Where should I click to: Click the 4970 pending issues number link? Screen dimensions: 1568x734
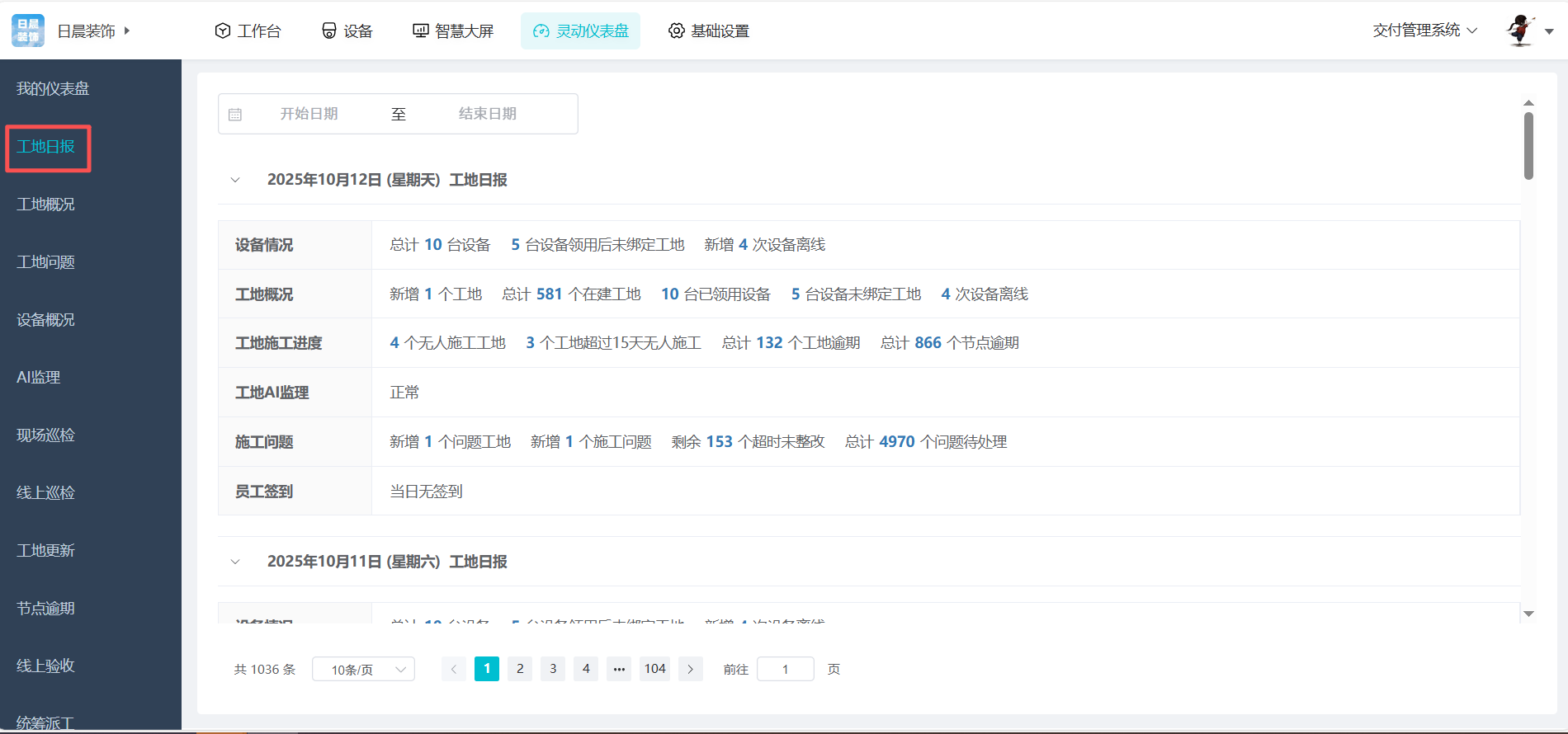click(896, 441)
